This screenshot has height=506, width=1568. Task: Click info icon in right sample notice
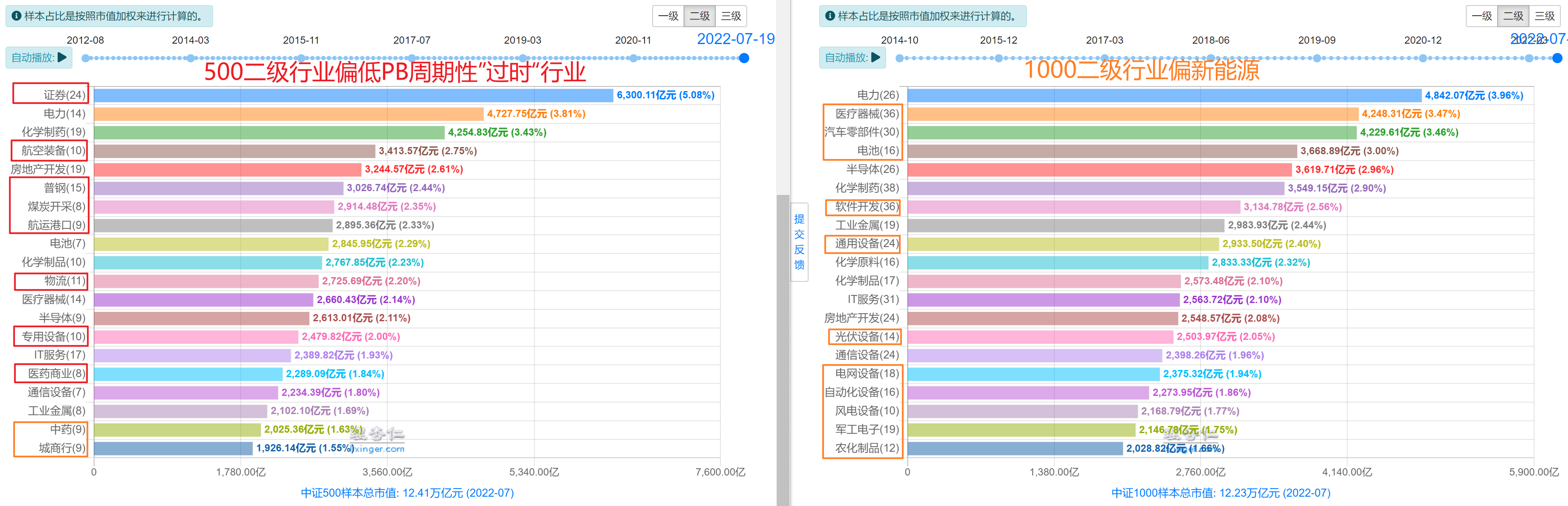click(830, 16)
